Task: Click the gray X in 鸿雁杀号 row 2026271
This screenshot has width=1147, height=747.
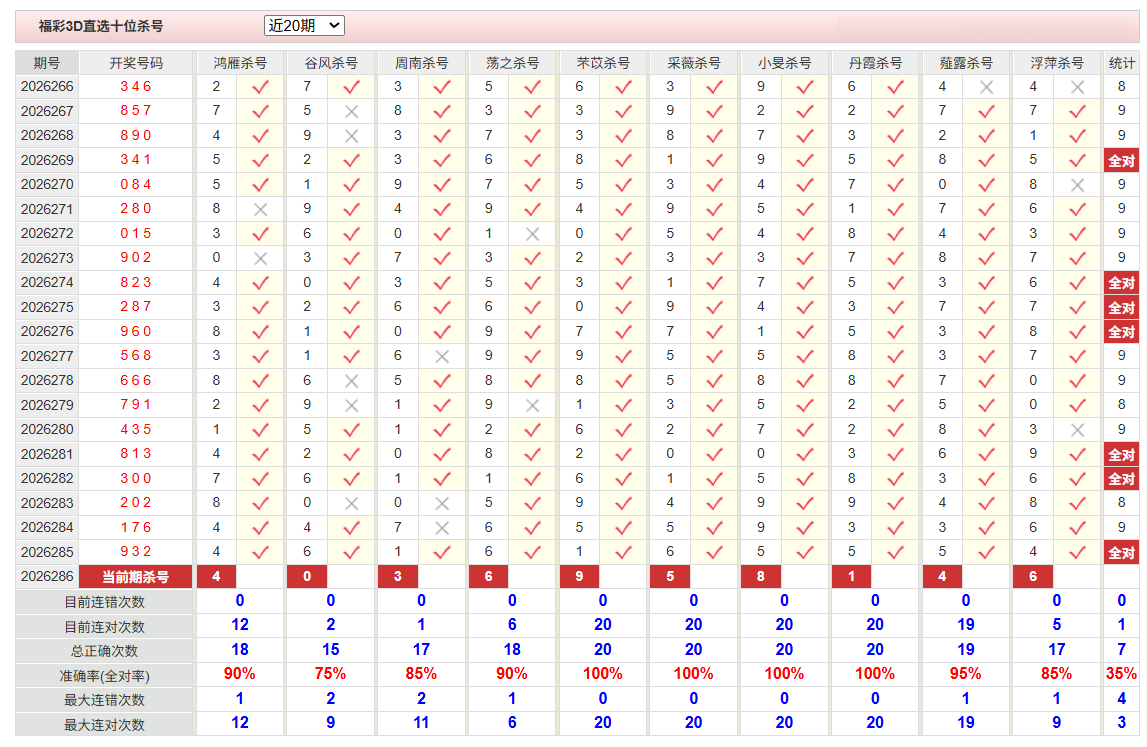Action: [x=260, y=209]
